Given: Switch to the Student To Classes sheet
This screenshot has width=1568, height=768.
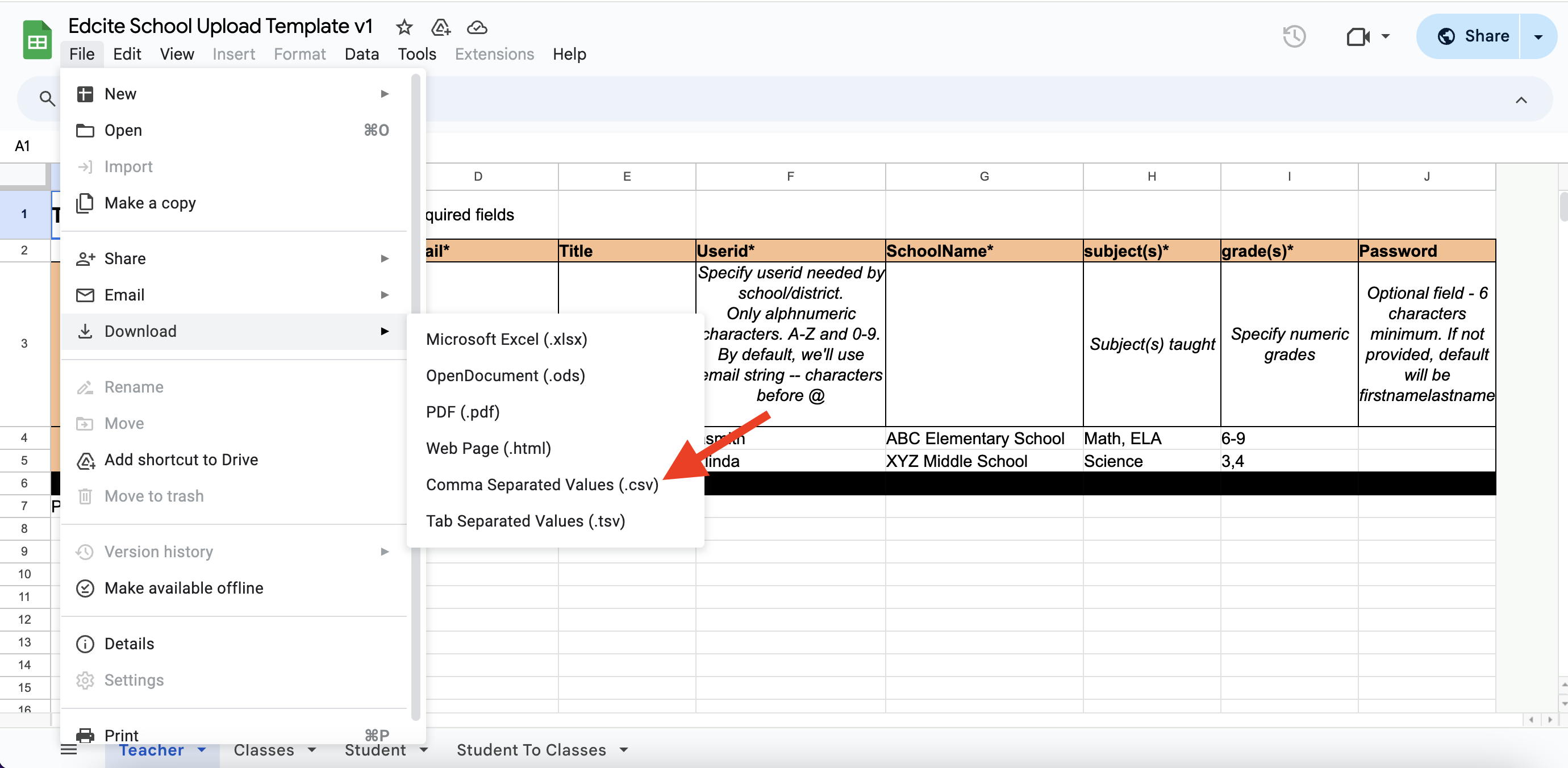Looking at the screenshot, I should [x=531, y=750].
